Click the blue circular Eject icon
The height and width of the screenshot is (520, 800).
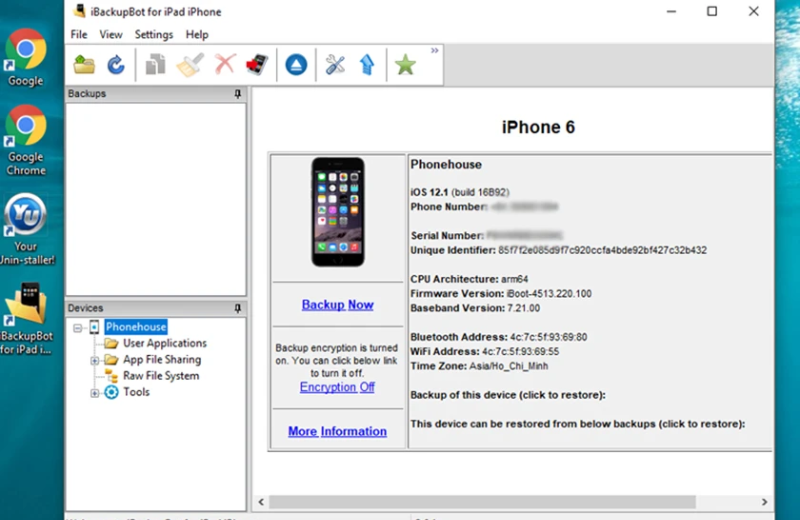[296, 65]
